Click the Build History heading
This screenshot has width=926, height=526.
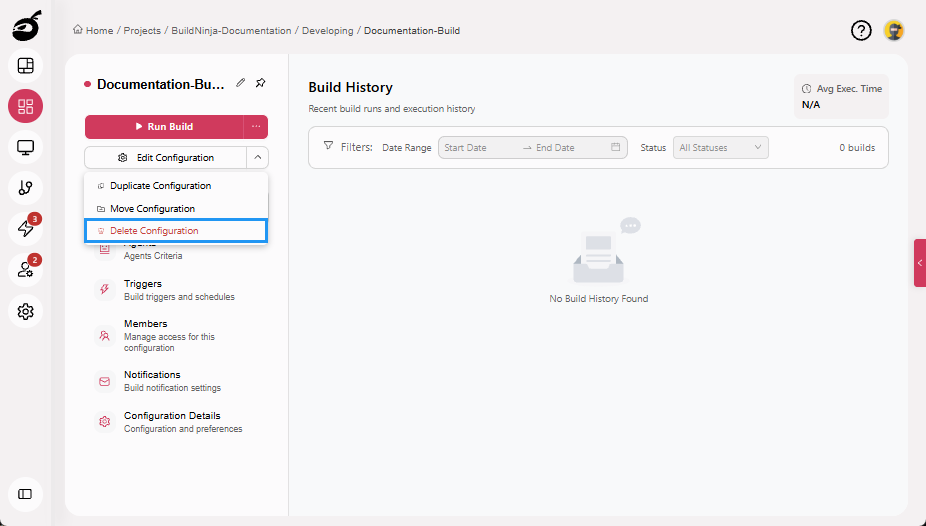(350, 87)
